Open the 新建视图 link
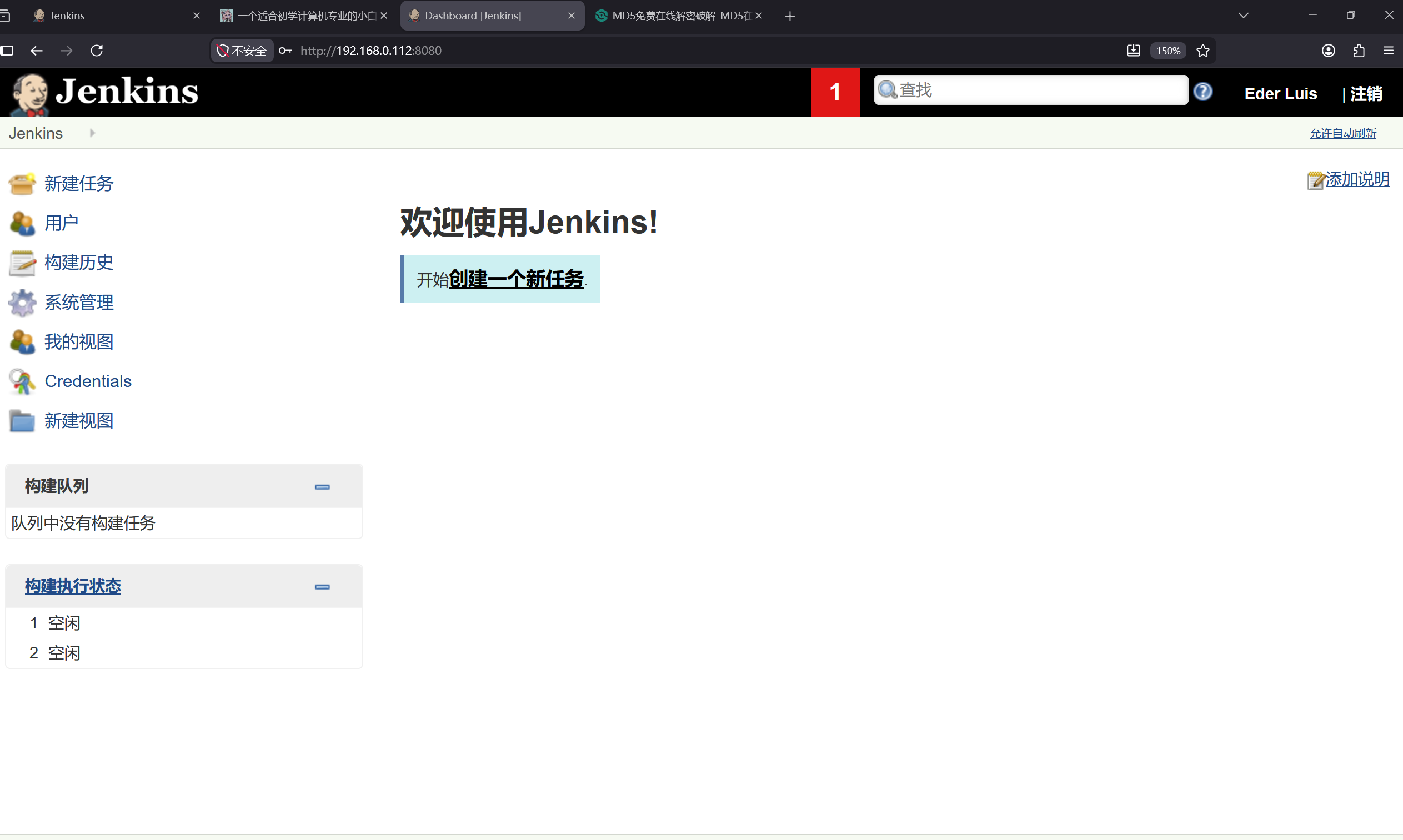This screenshot has width=1403, height=840. click(x=79, y=421)
